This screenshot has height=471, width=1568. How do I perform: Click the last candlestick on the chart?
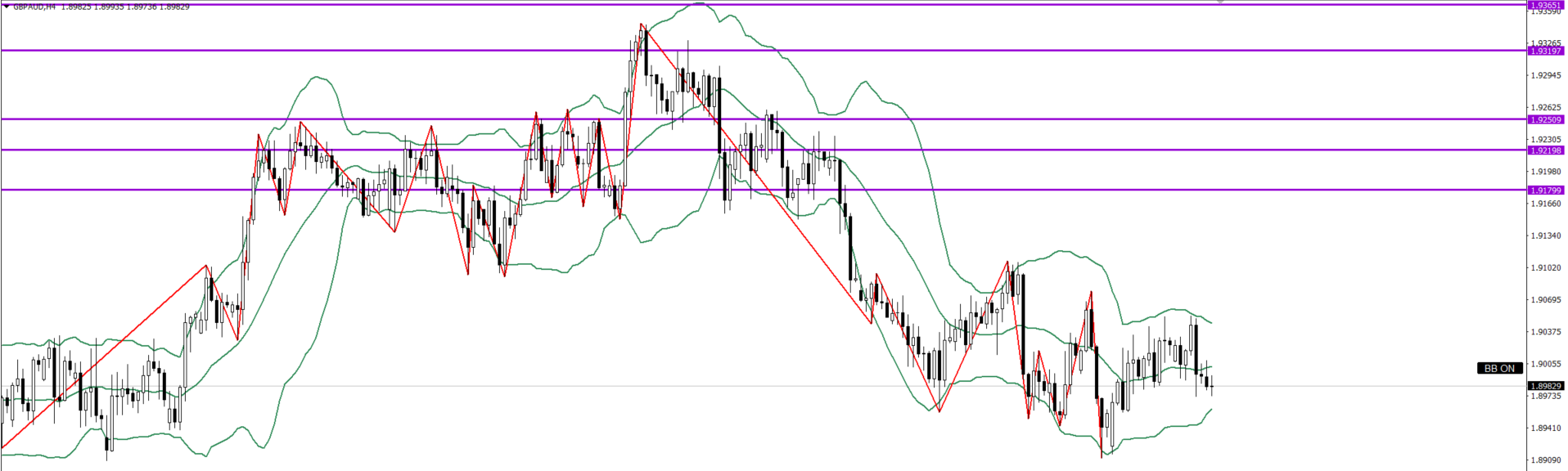(x=1211, y=386)
